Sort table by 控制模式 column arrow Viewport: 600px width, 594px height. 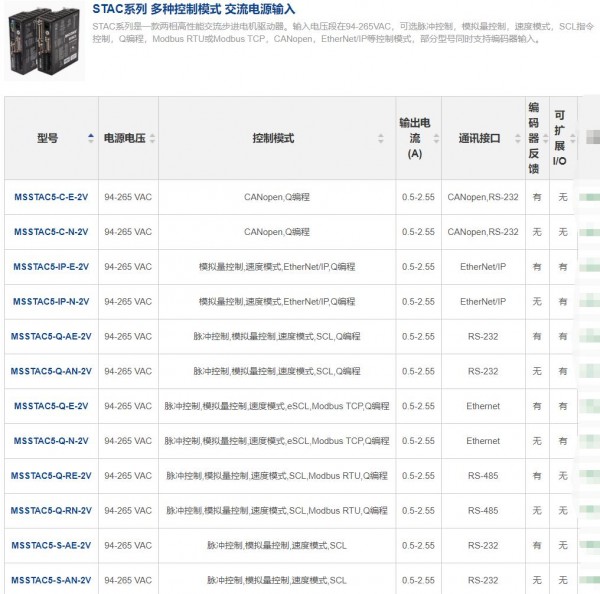click(380, 138)
